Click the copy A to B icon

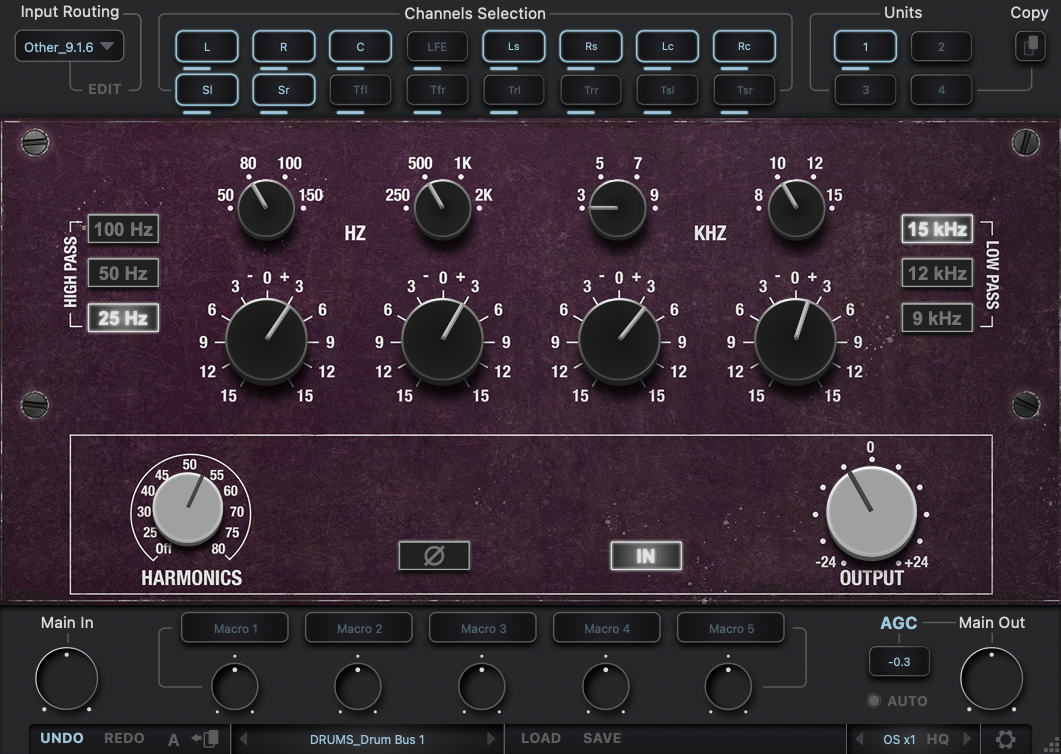click(x=205, y=739)
